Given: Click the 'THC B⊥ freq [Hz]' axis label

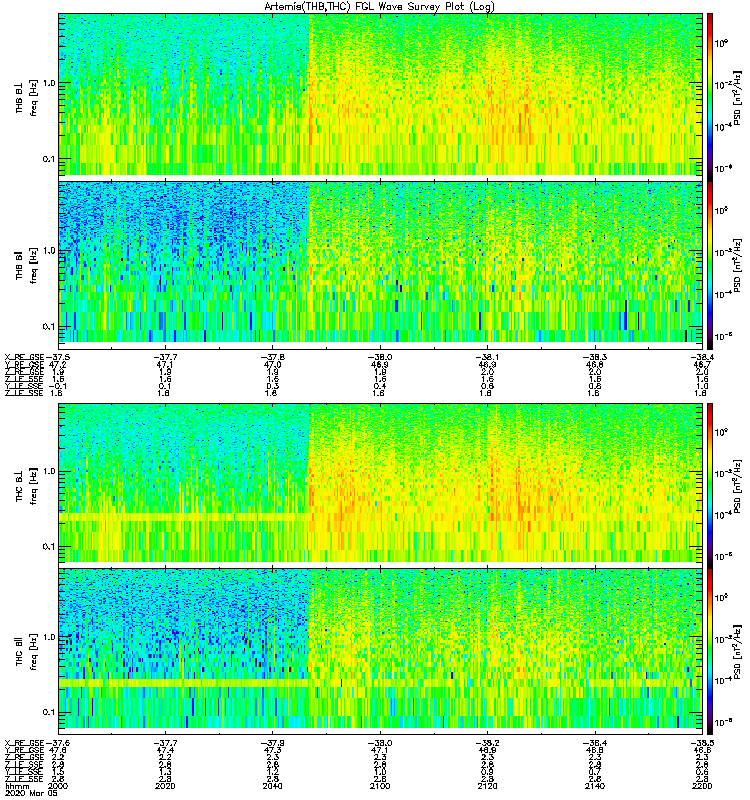Looking at the screenshot, I should pos(26,485).
